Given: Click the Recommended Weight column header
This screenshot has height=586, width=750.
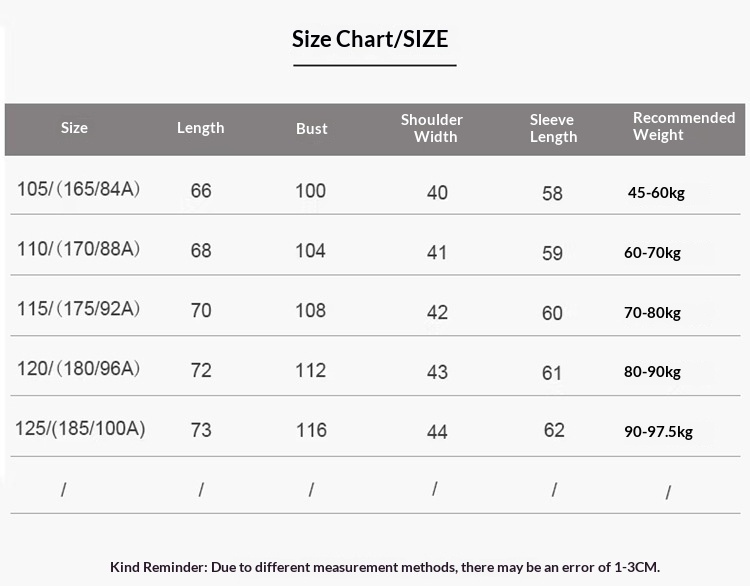Looking at the screenshot, I should point(683,126).
